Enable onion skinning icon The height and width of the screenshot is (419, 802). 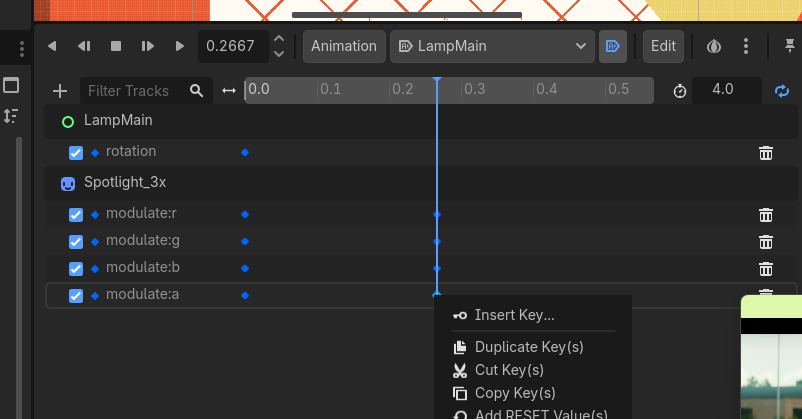pos(714,46)
